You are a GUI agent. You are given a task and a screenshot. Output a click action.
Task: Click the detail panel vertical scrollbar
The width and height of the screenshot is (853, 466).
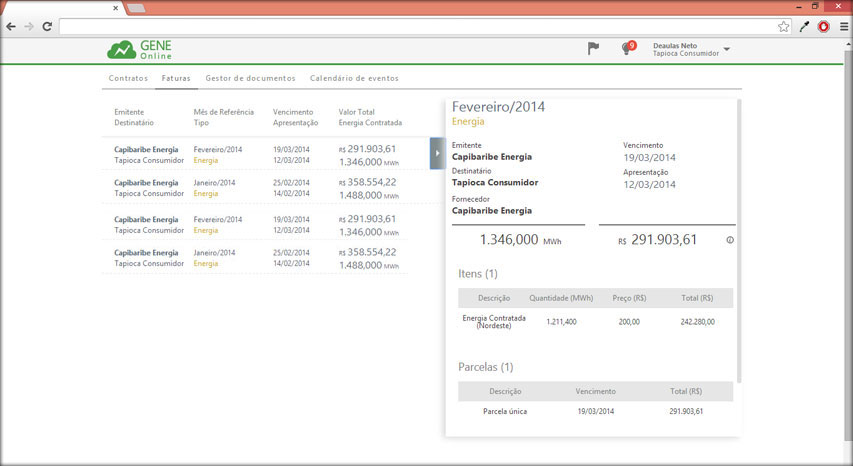(x=739, y=240)
